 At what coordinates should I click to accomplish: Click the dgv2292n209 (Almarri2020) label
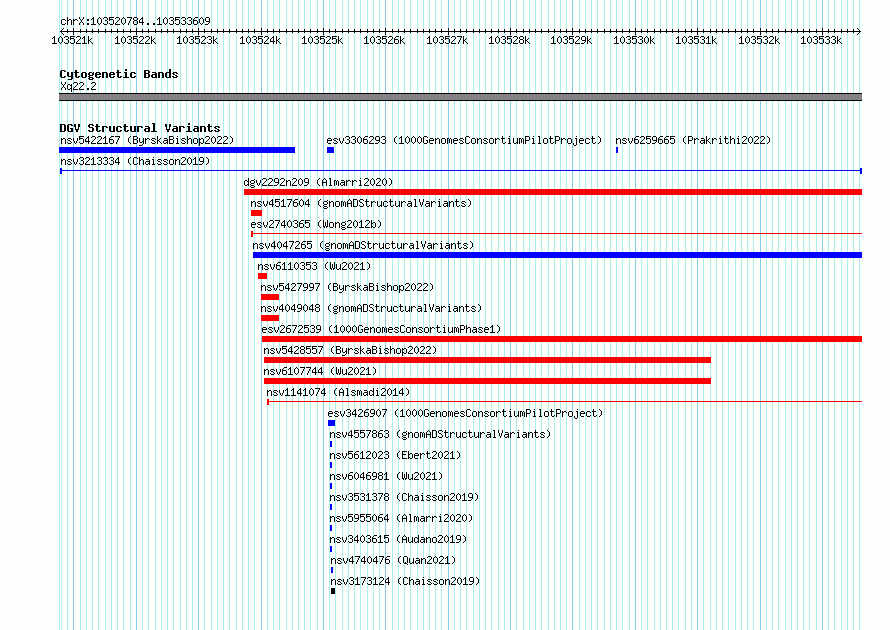pos(318,182)
